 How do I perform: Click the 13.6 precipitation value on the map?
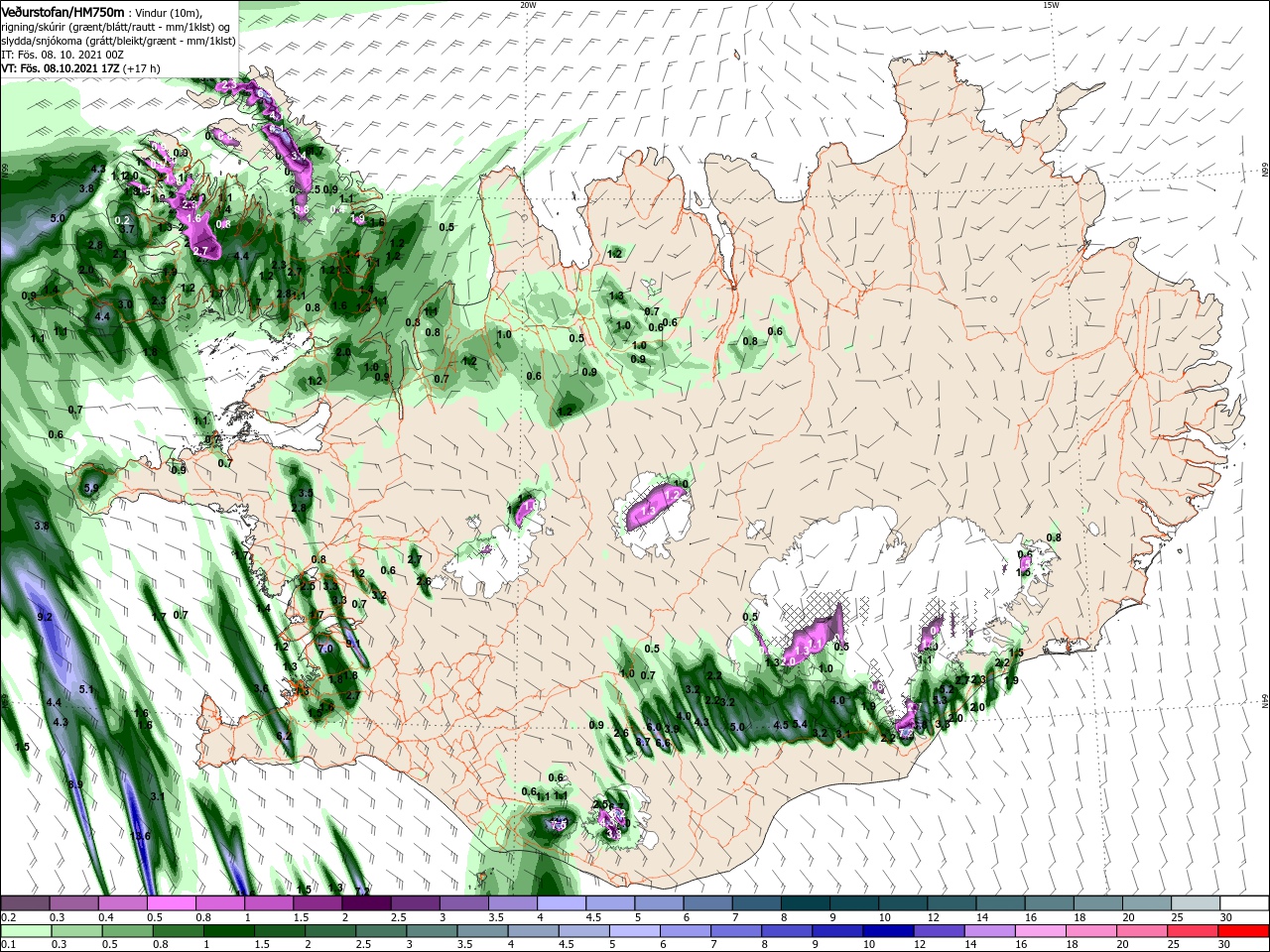pyautogui.click(x=140, y=836)
